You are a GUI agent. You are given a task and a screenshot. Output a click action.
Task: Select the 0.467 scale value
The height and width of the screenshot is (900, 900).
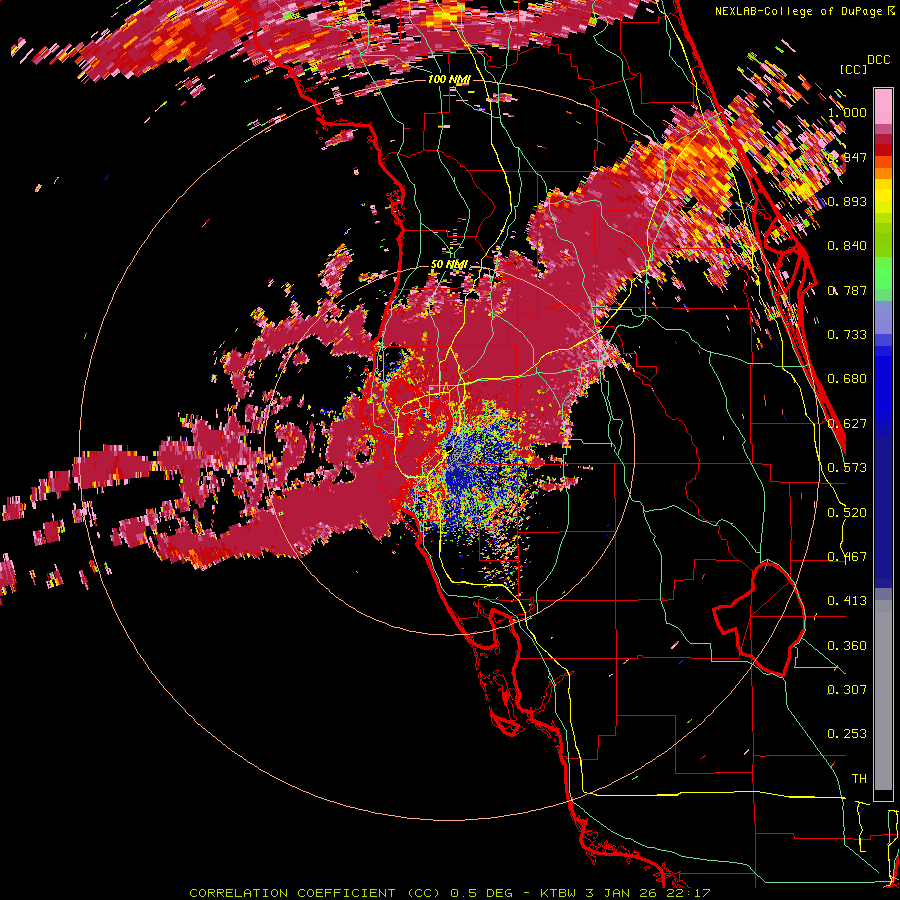(x=847, y=557)
